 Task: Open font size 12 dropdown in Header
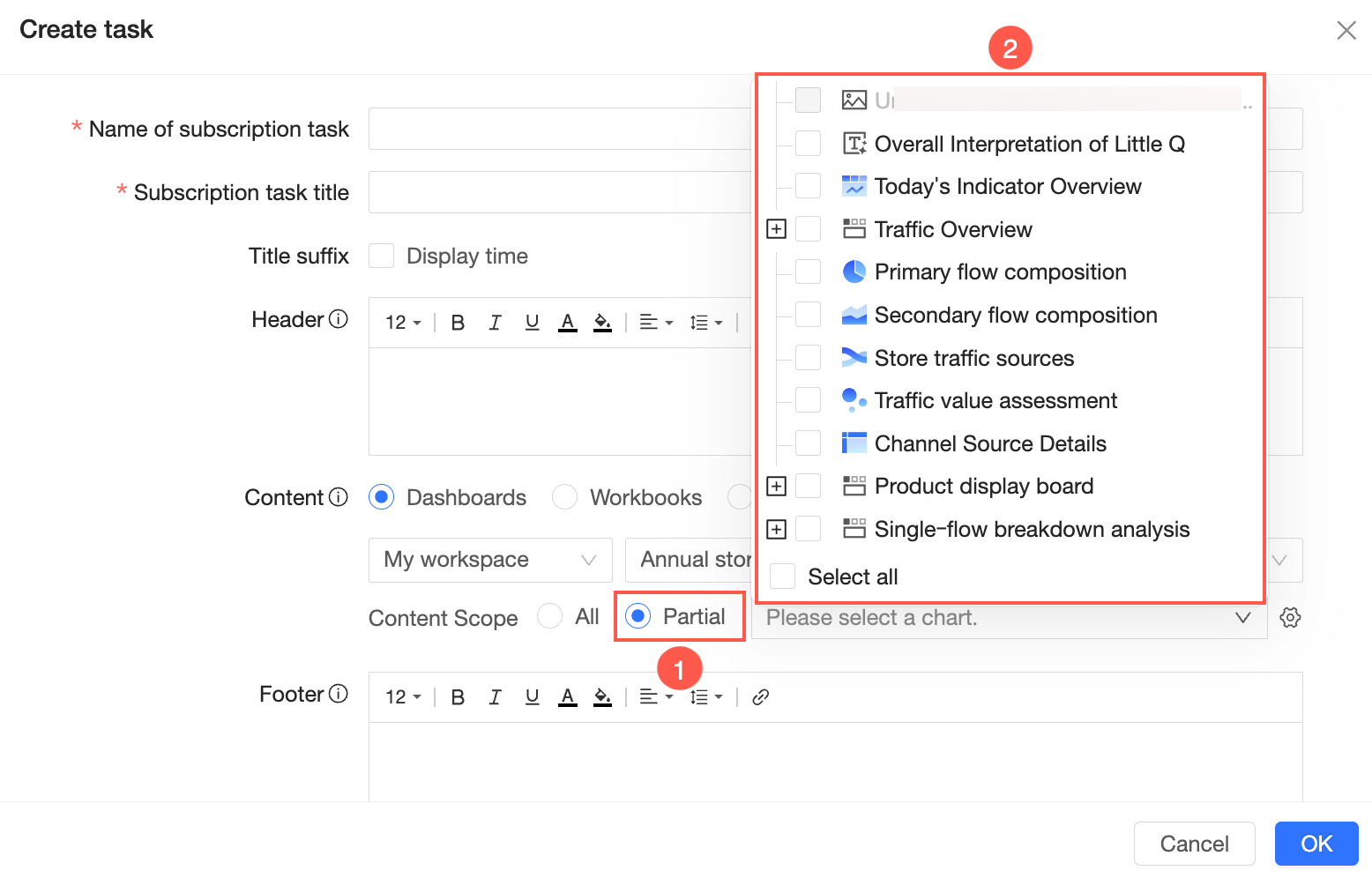(403, 323)
